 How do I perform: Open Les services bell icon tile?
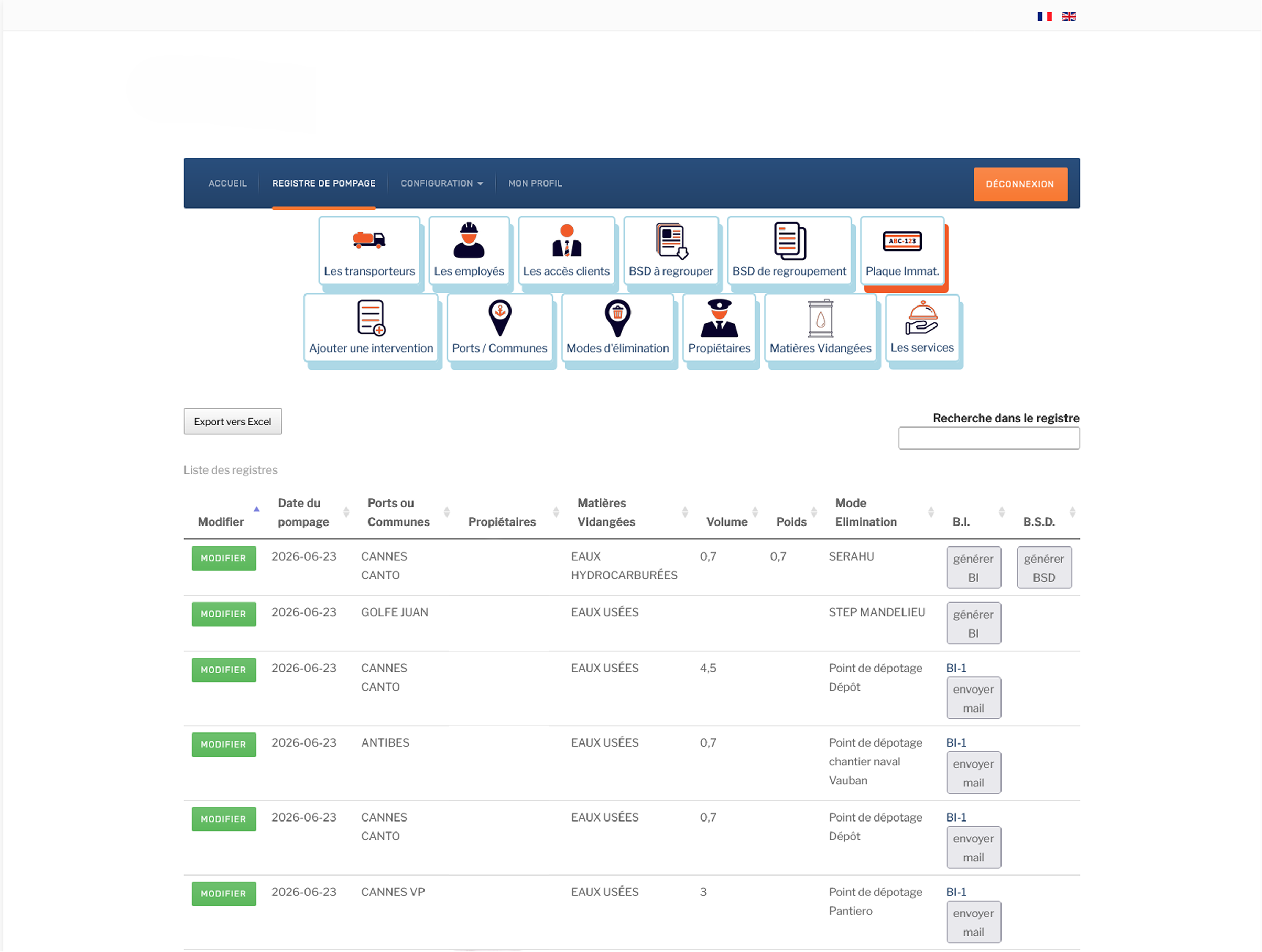[x=922, y=327]
